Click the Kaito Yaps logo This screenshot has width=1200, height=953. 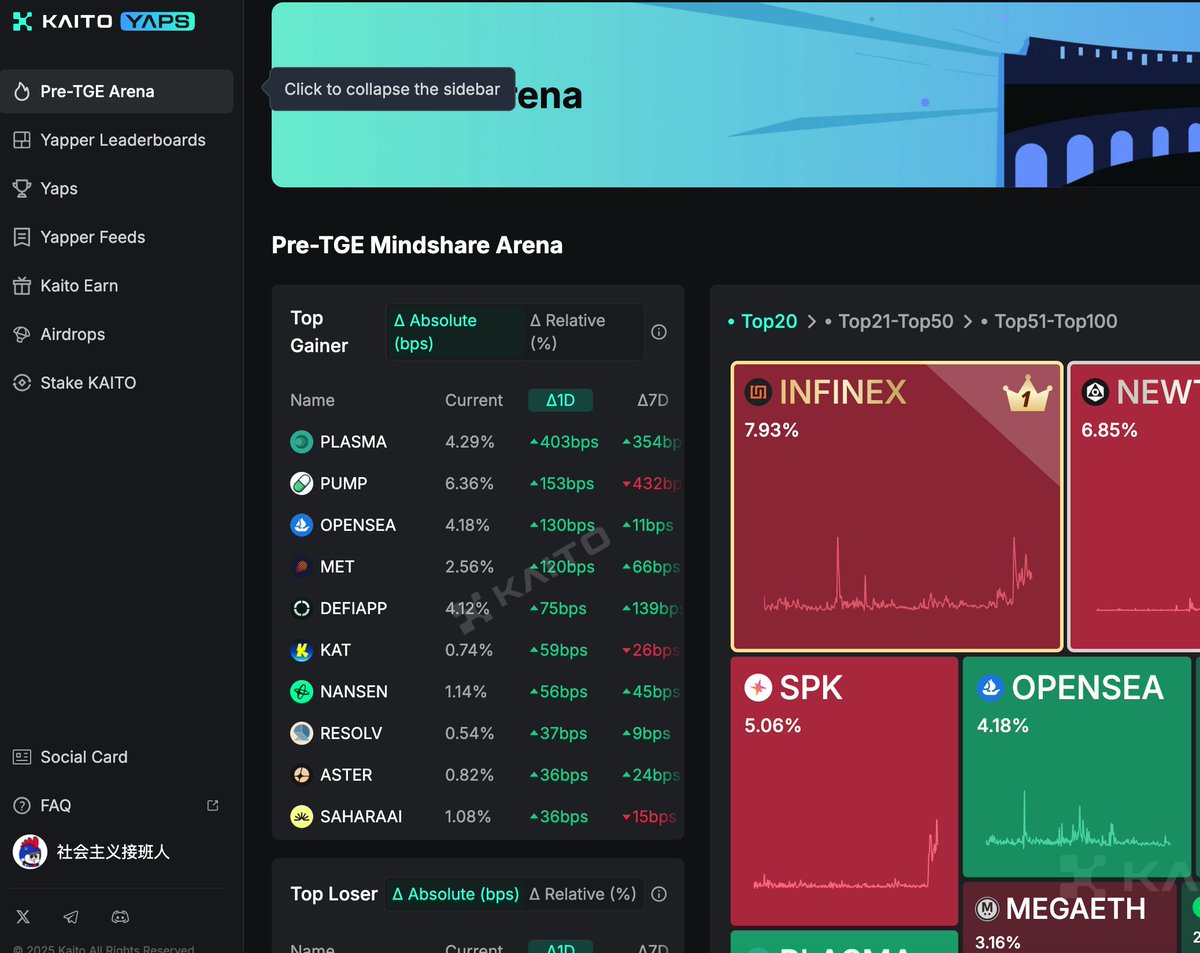pos(104,21)
